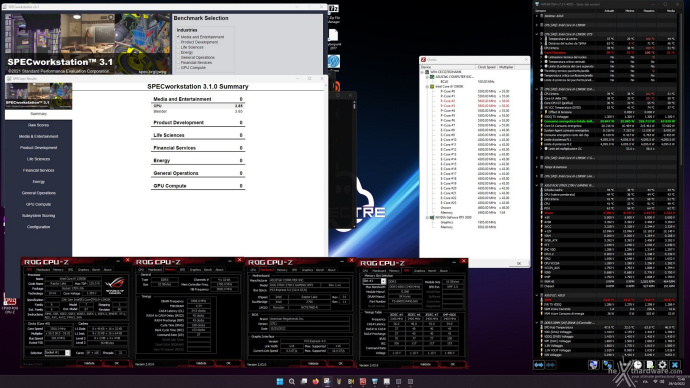690x388 pixels.
Task: Open SPD tab in second CPU-Z window
Action: pos(182,270)
